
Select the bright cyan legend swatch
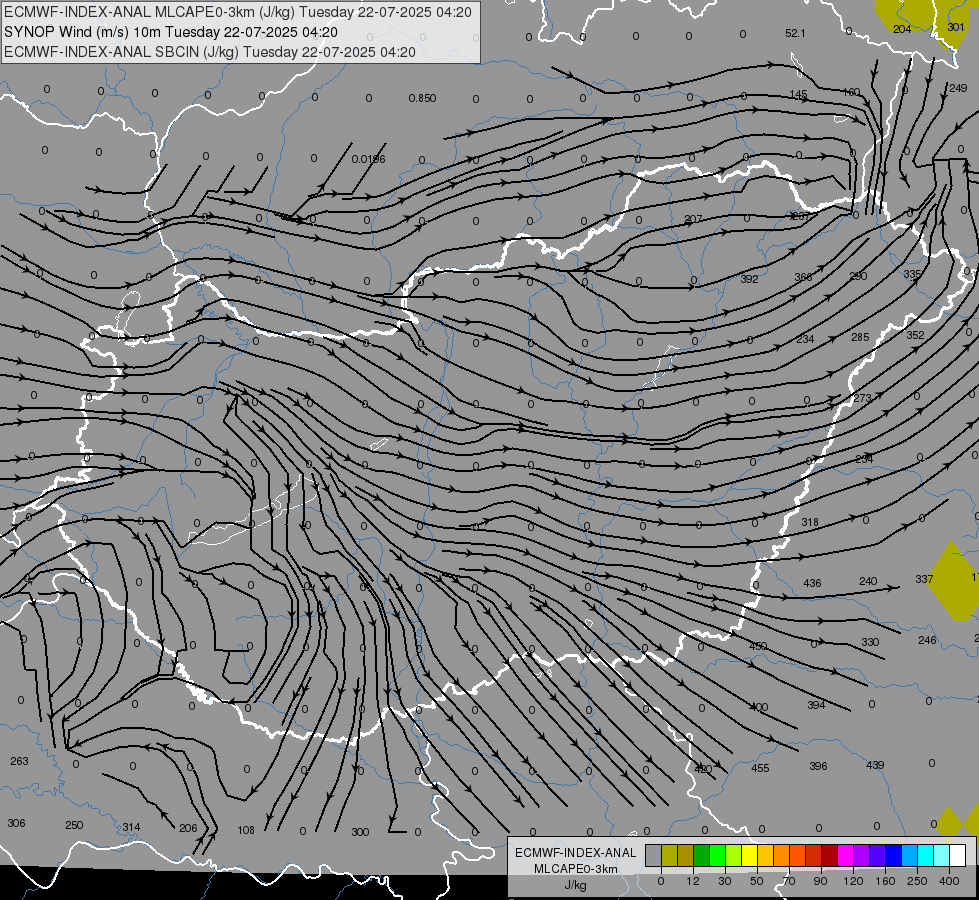tap(926, 855)
